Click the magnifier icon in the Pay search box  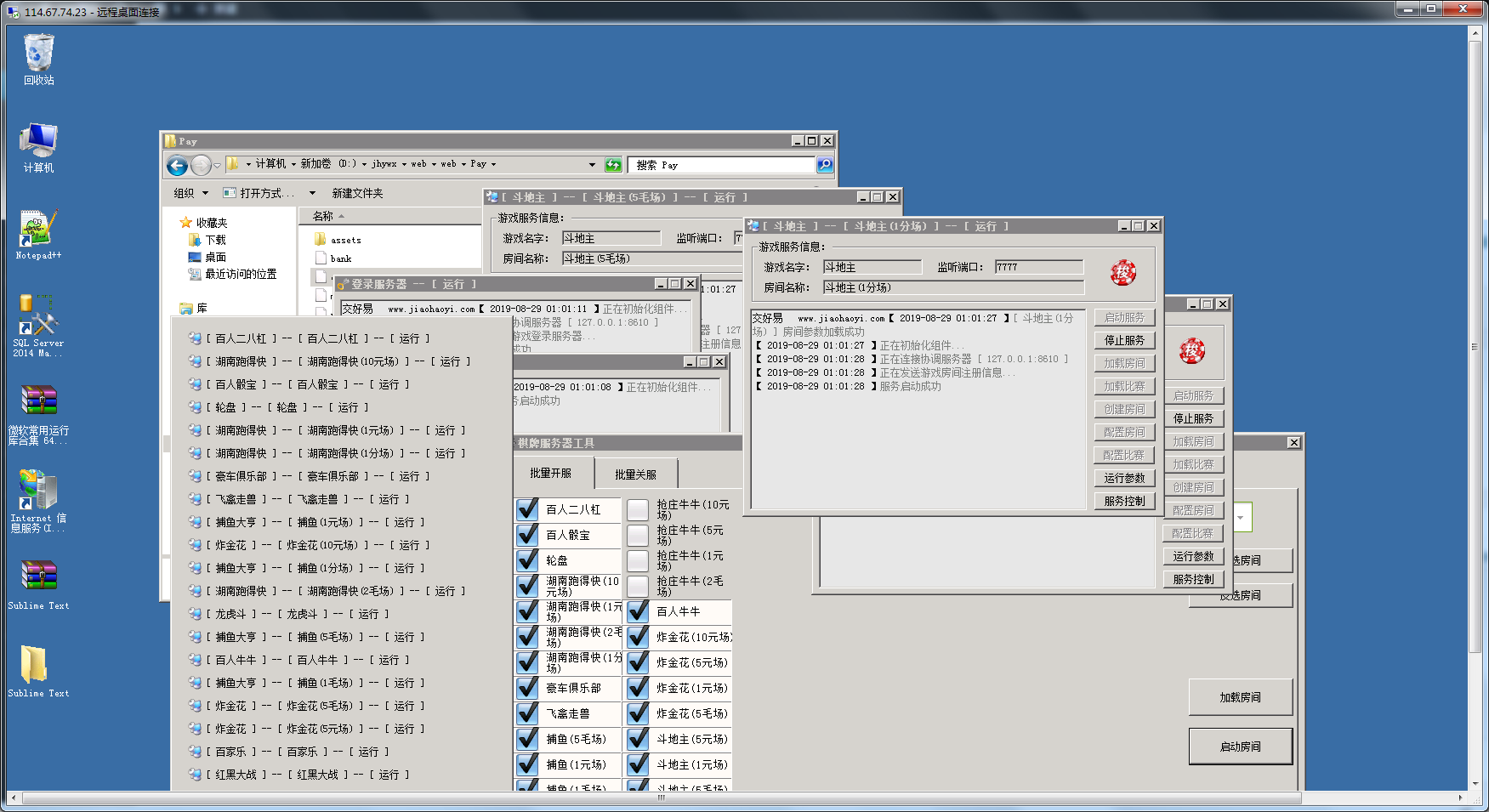click(824, 165)
